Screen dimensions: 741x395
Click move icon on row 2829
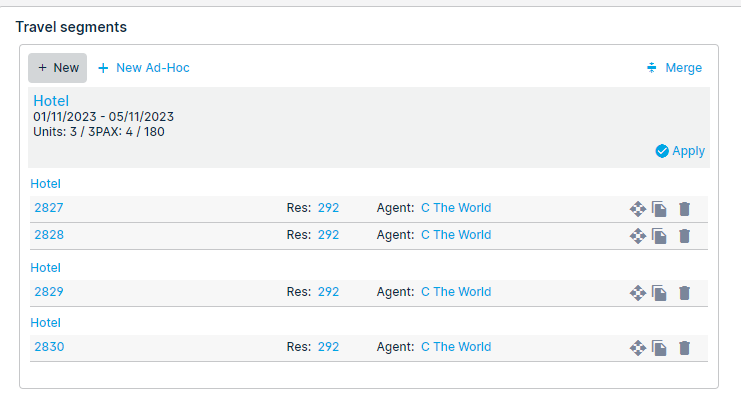[x=638, y=293]
